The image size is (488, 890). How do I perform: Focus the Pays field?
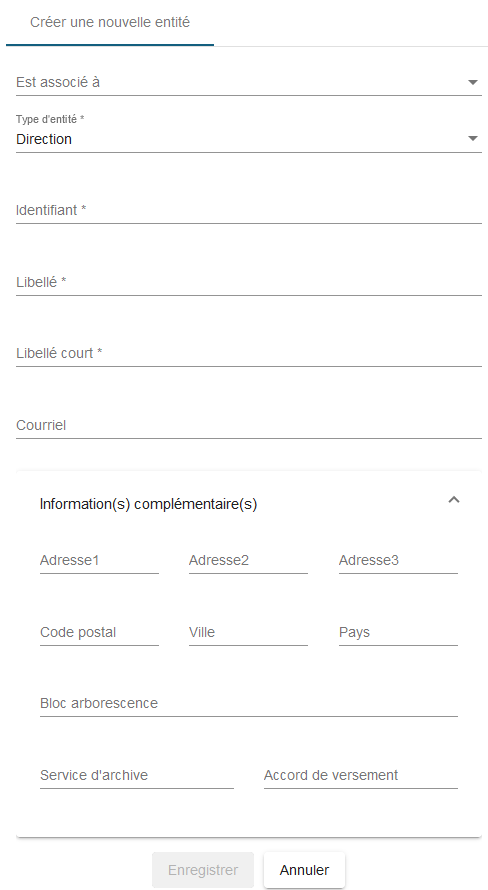(398, 632)
